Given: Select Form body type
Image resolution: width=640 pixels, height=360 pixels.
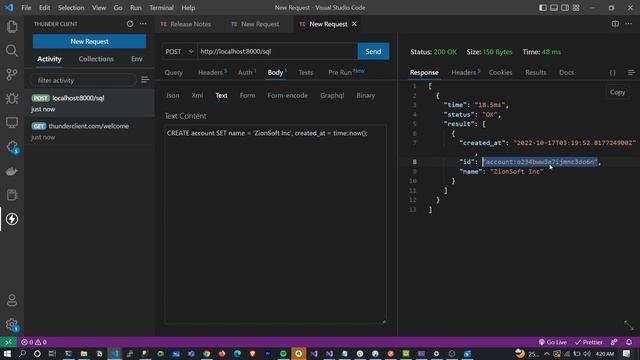Looking at the screenshot, I should click(247, 96).
